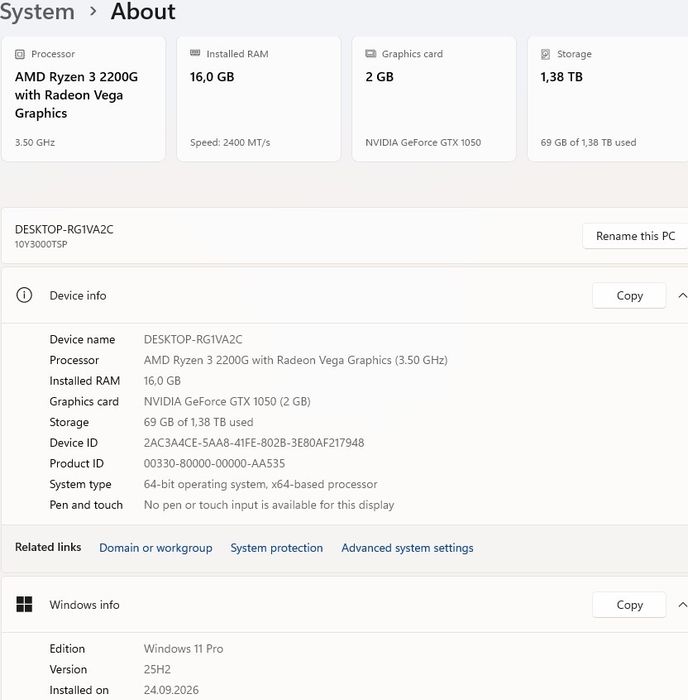This screenshot has width=688, height=700.
Task: Click the Graphics card icon
Action: [x=371, y=54]
